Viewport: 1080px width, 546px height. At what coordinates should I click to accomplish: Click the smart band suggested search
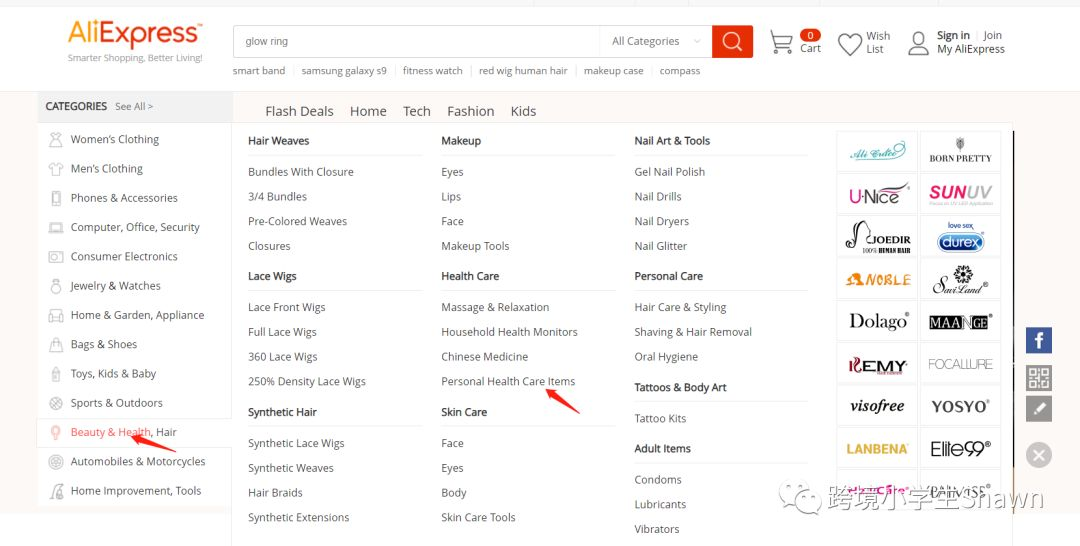point(259,71)
